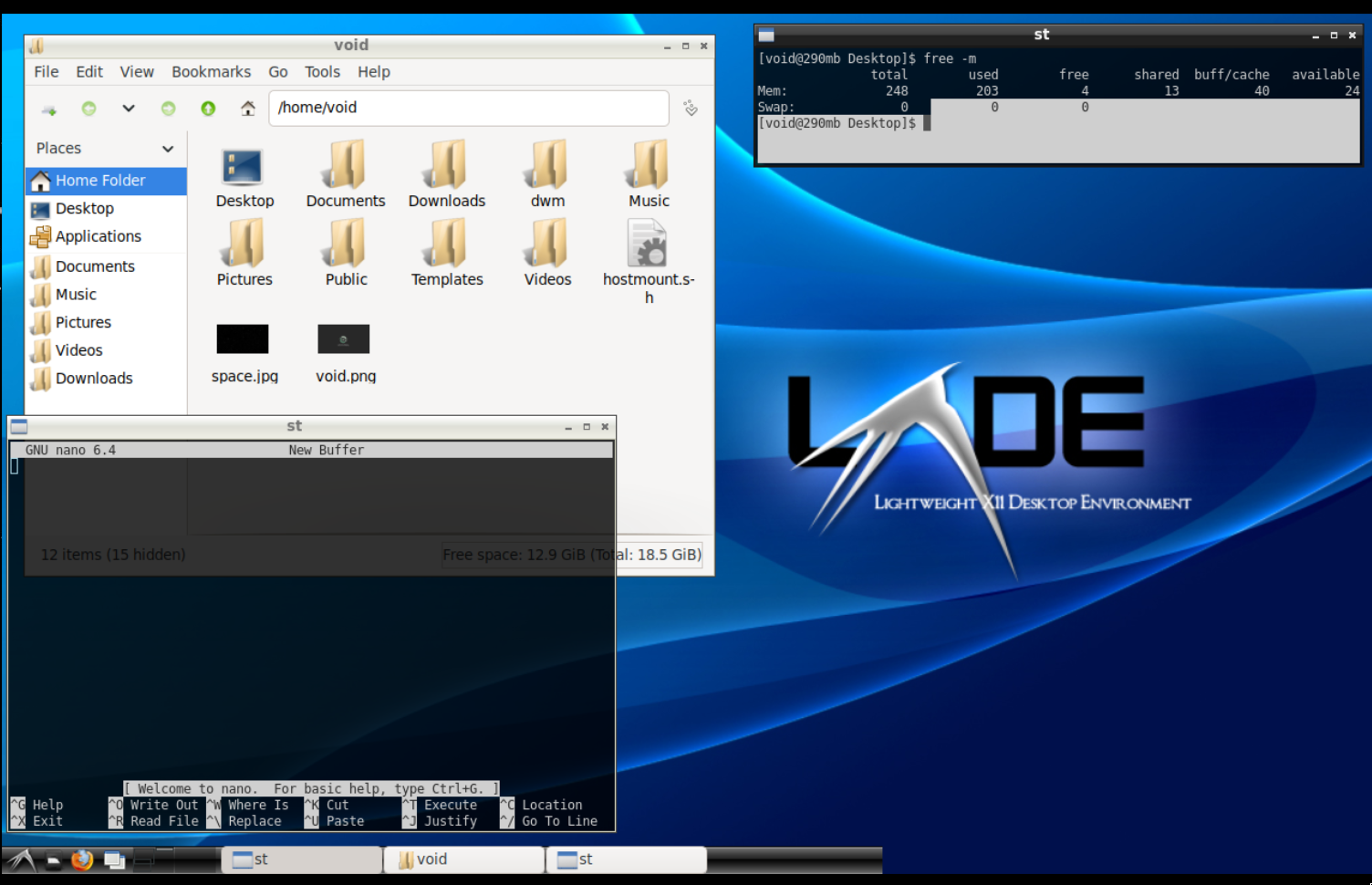Launch the file manager from the panel
This screenshot has height=885, width=1372.
(54, 860)
